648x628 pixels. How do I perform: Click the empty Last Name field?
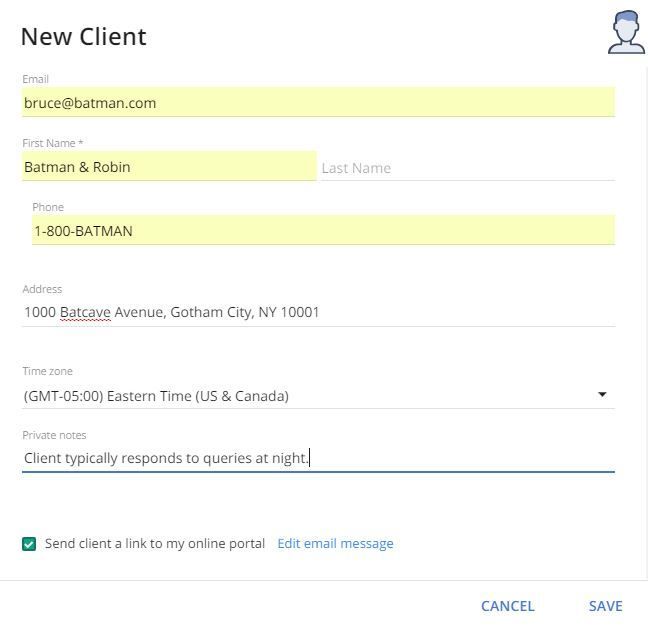(x=467, y=168)
